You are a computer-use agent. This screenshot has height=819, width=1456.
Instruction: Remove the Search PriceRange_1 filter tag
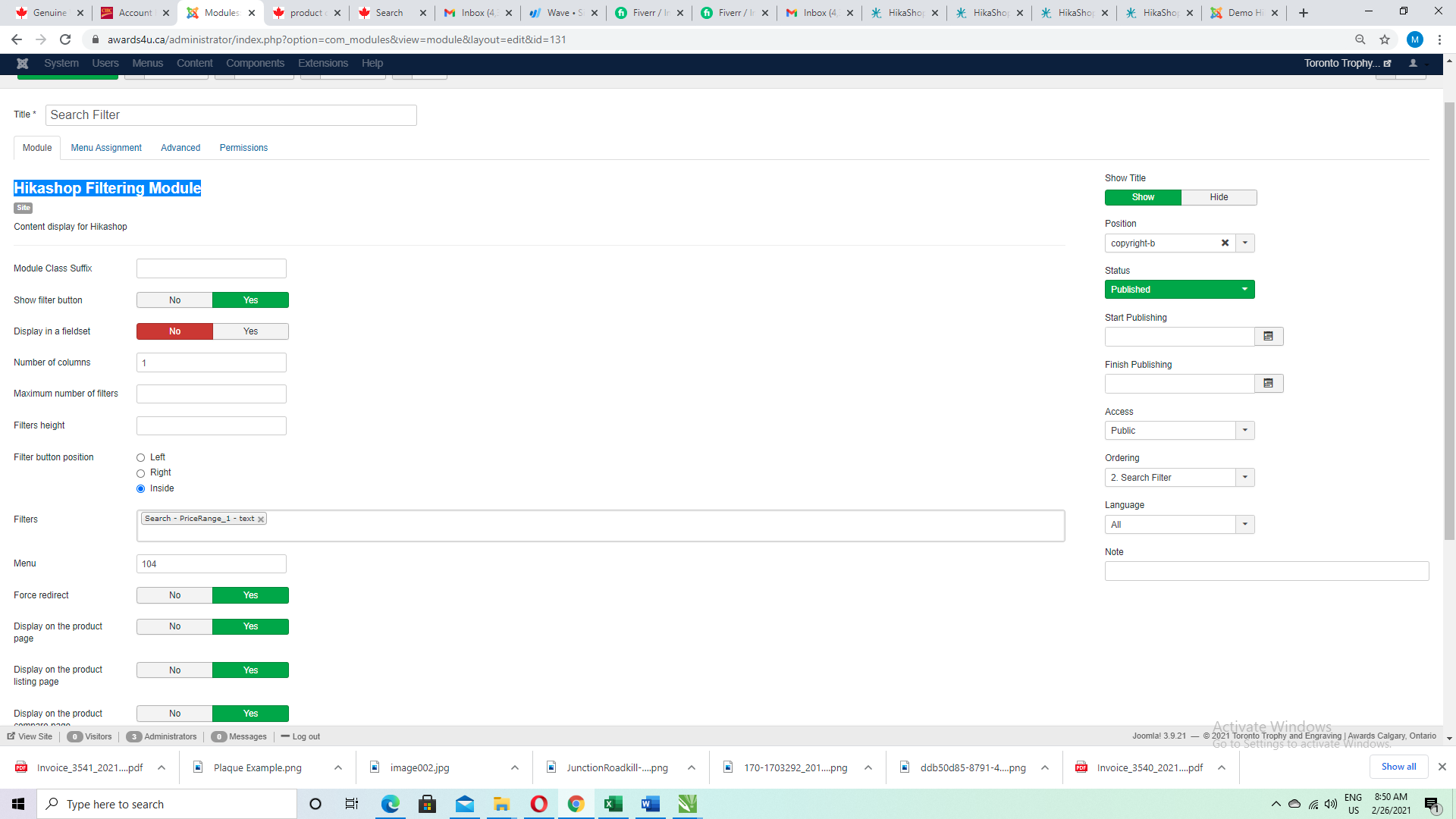[261, 519]
